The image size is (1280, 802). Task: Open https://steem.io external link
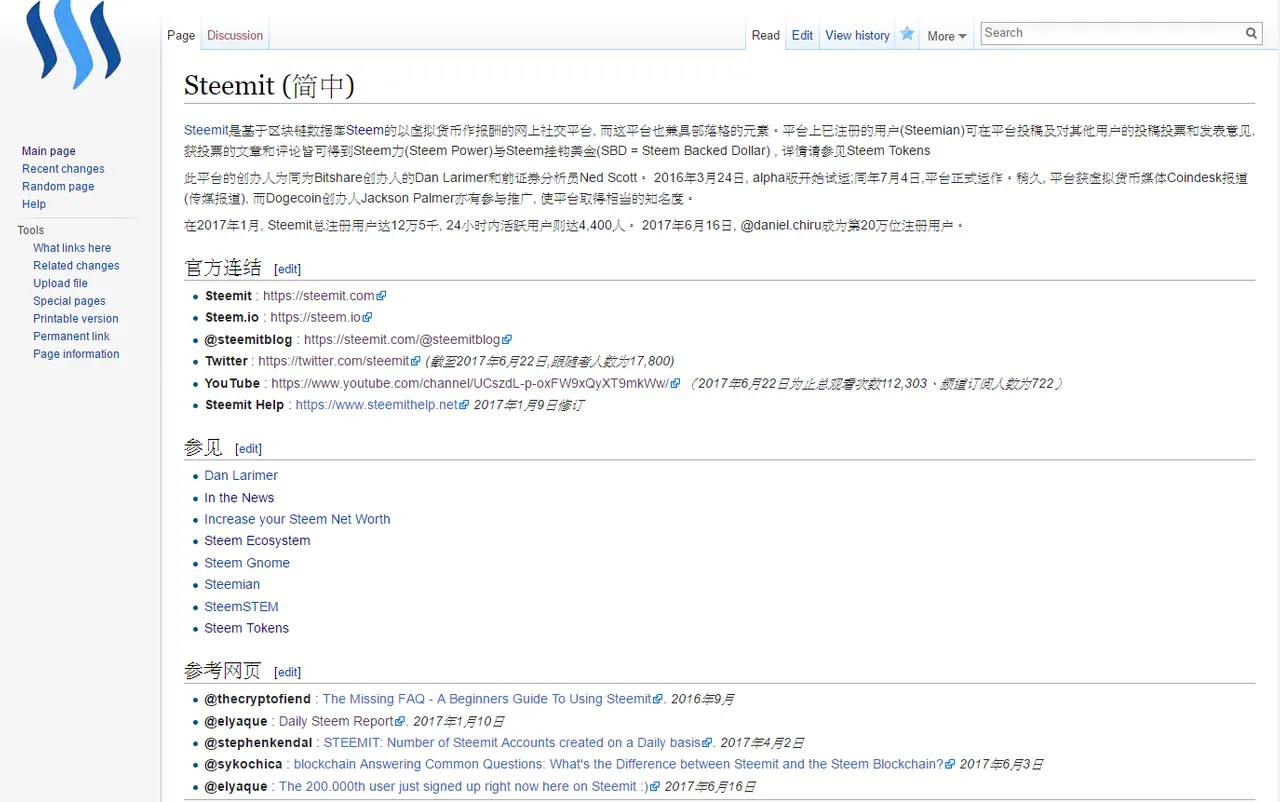click(x=321, y=317)
